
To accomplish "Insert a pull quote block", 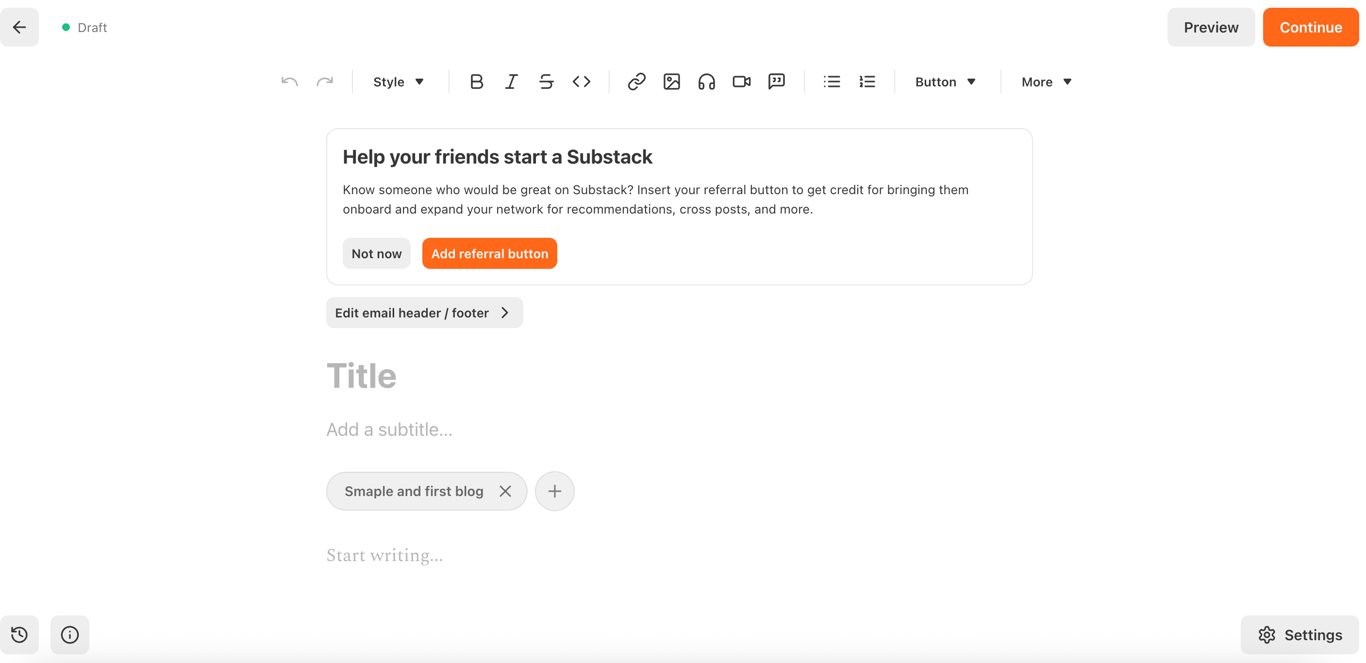I will [x=776, y=82].
